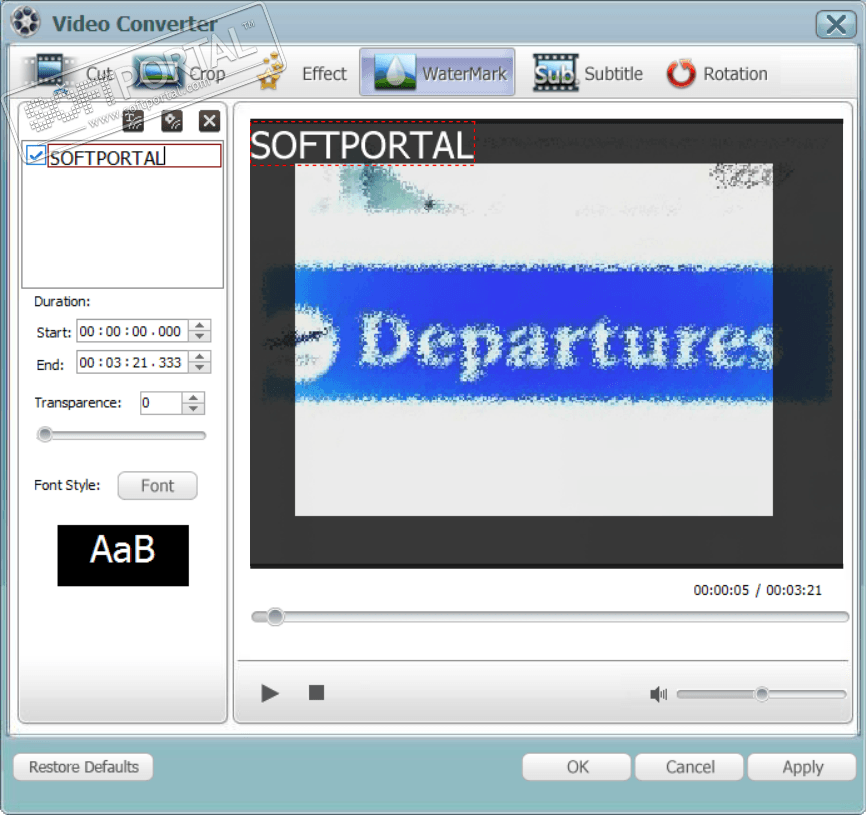This screenshot has width=866, height=815.
Task: Decrease the End time with down arrow
Action: 199,368
